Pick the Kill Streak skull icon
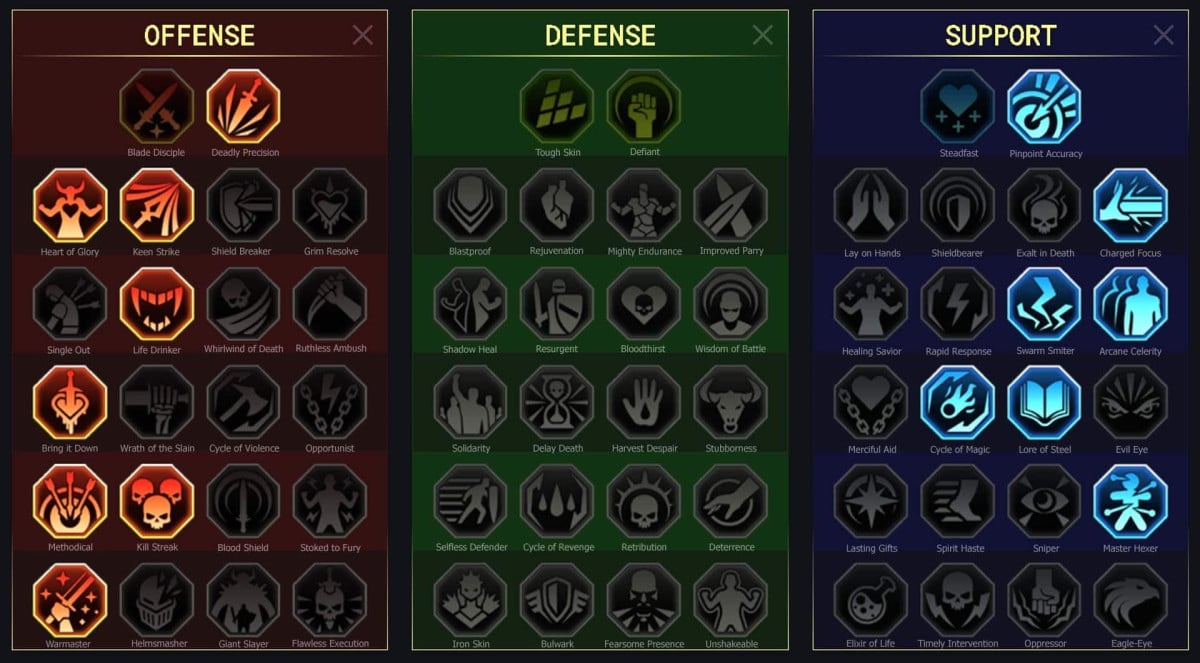The image size is (1200, 663). [x=157, y=501]
